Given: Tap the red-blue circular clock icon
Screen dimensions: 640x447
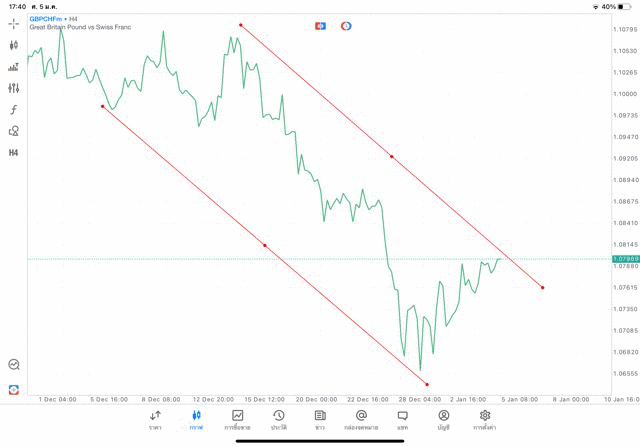Looking at the screenshot, I should [346, 26].
